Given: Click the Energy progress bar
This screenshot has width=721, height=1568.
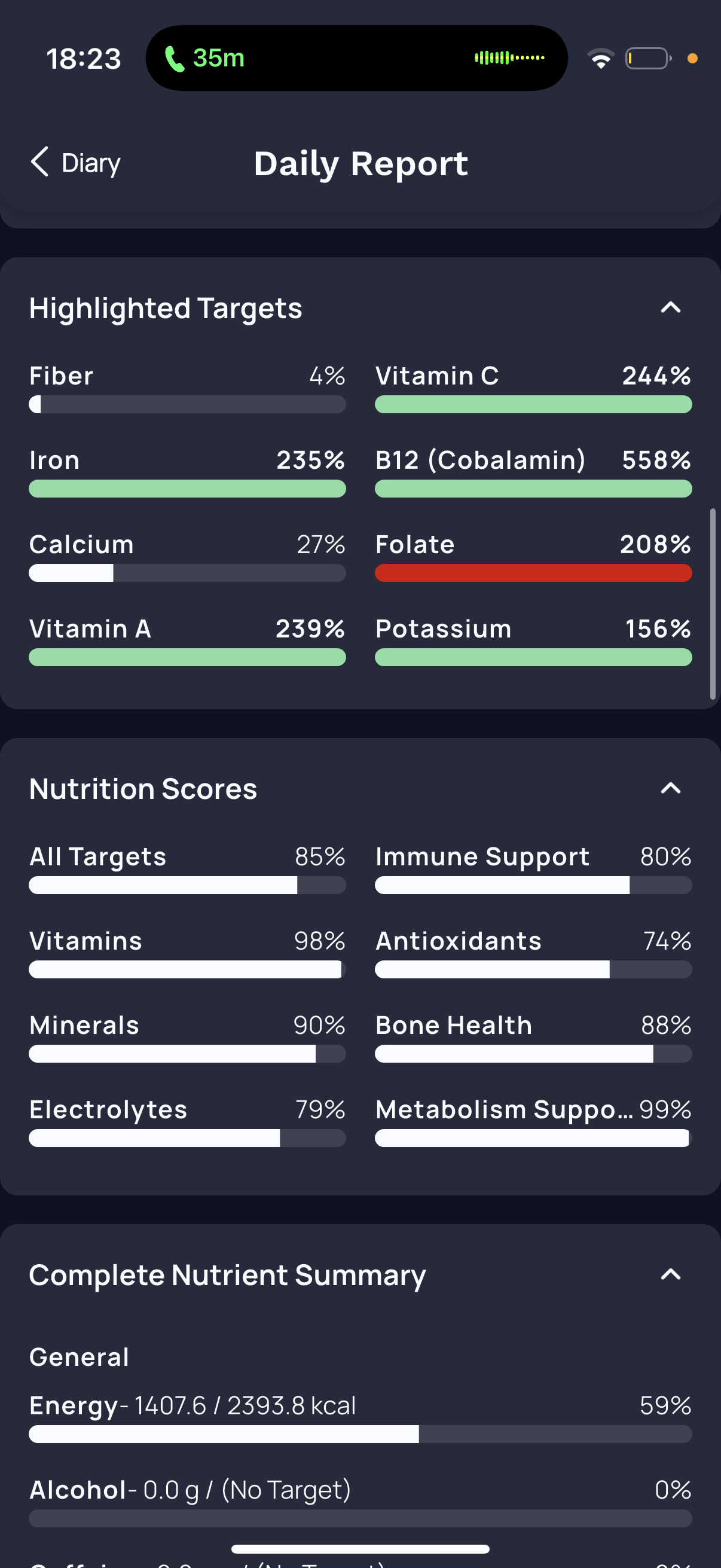Looking at the screenshot, I should [x=360, y=1434].
